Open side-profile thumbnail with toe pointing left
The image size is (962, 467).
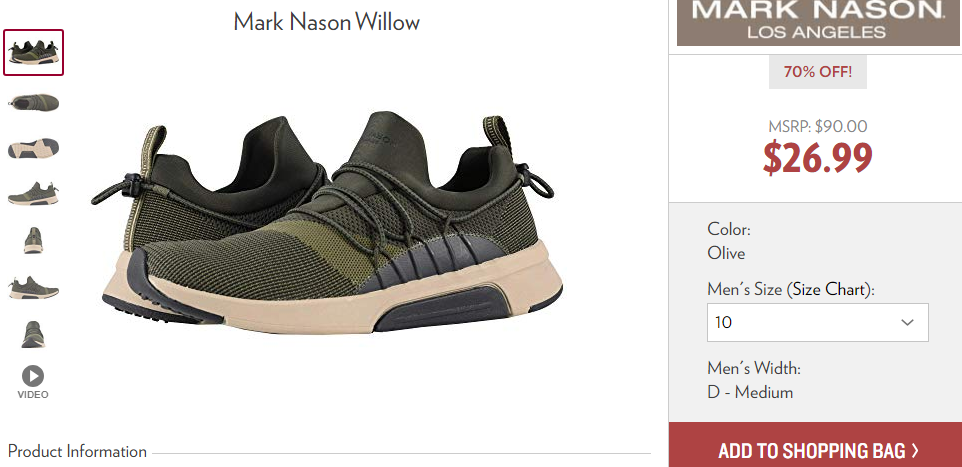(x=33, y=194)
